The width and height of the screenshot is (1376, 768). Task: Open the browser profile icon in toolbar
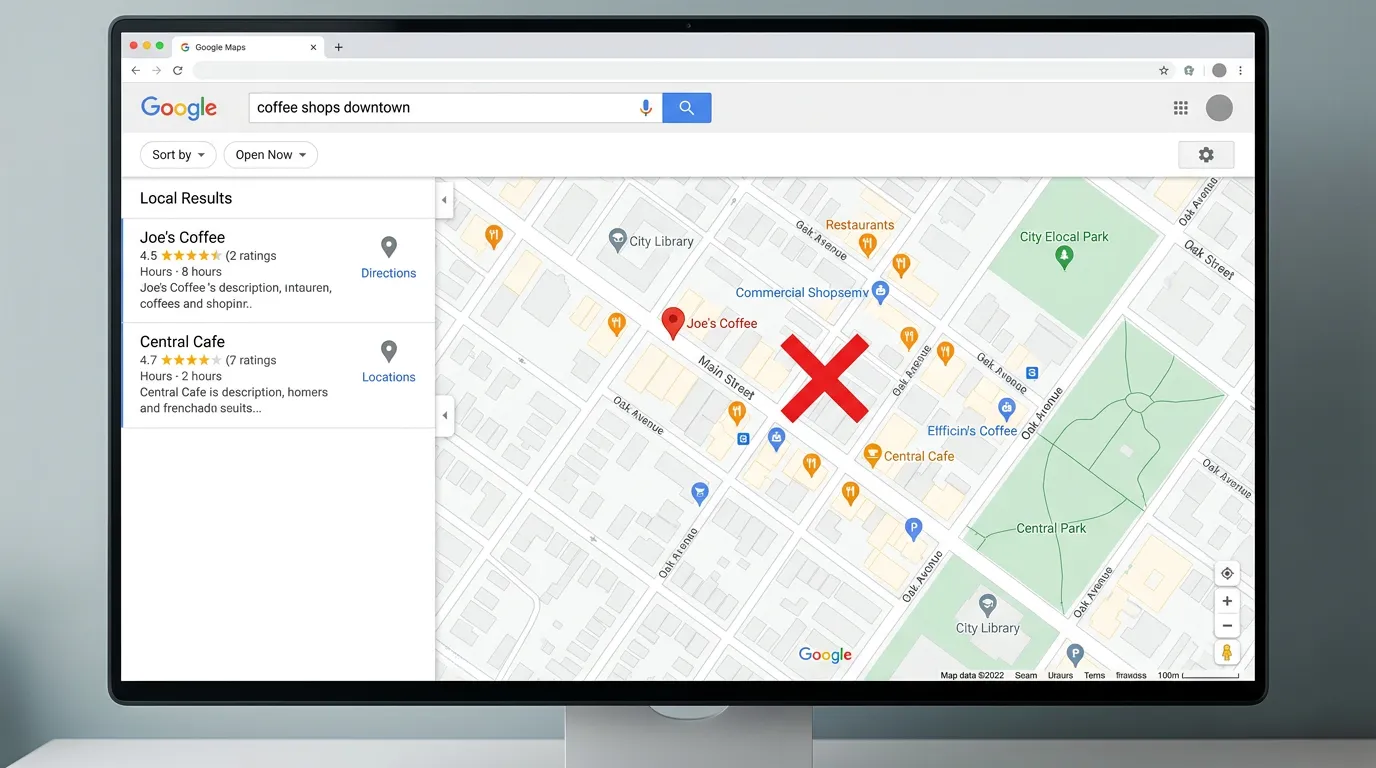click(x=1219, y=71)
